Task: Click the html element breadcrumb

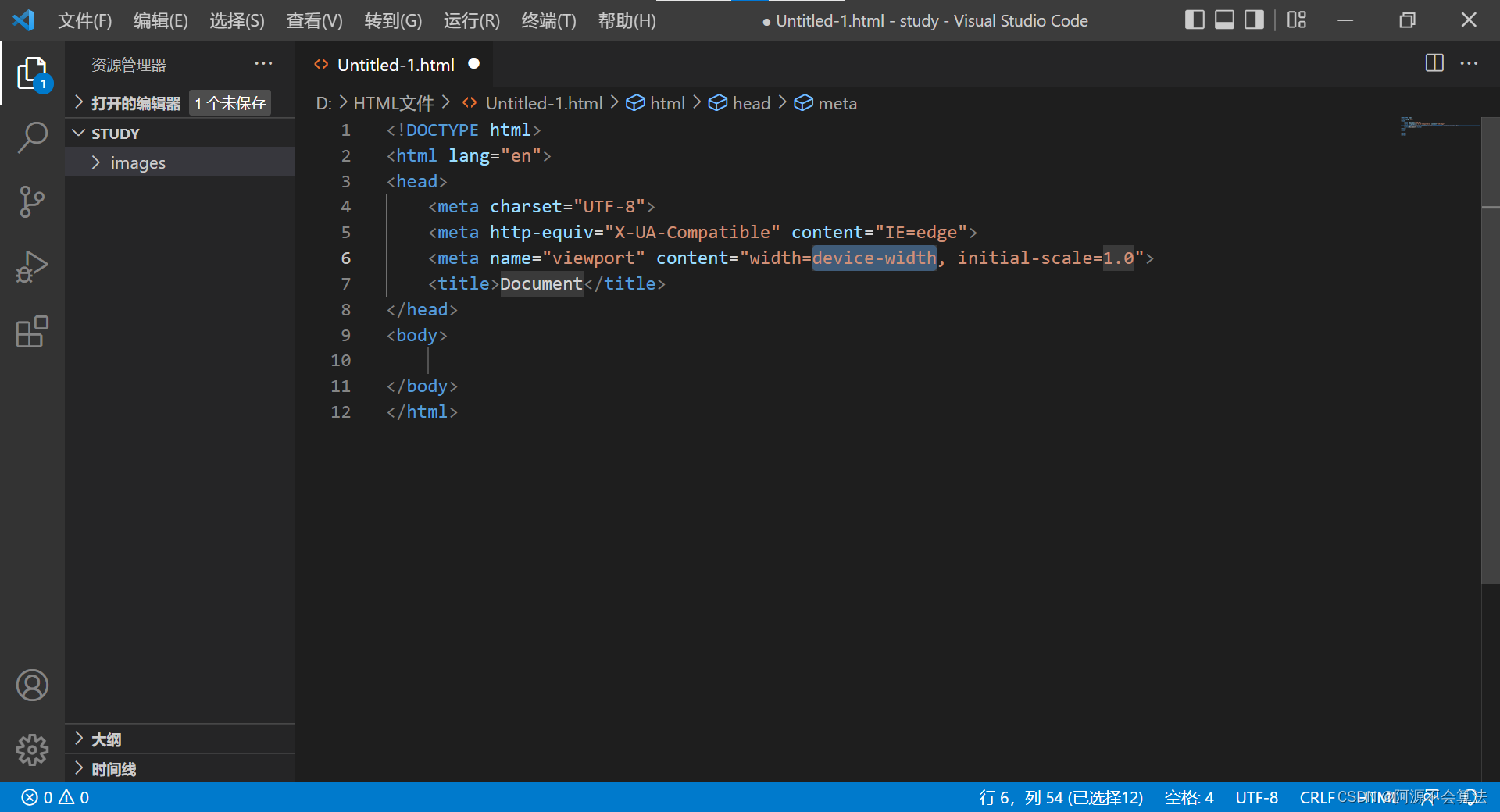Action: (656, 103)
